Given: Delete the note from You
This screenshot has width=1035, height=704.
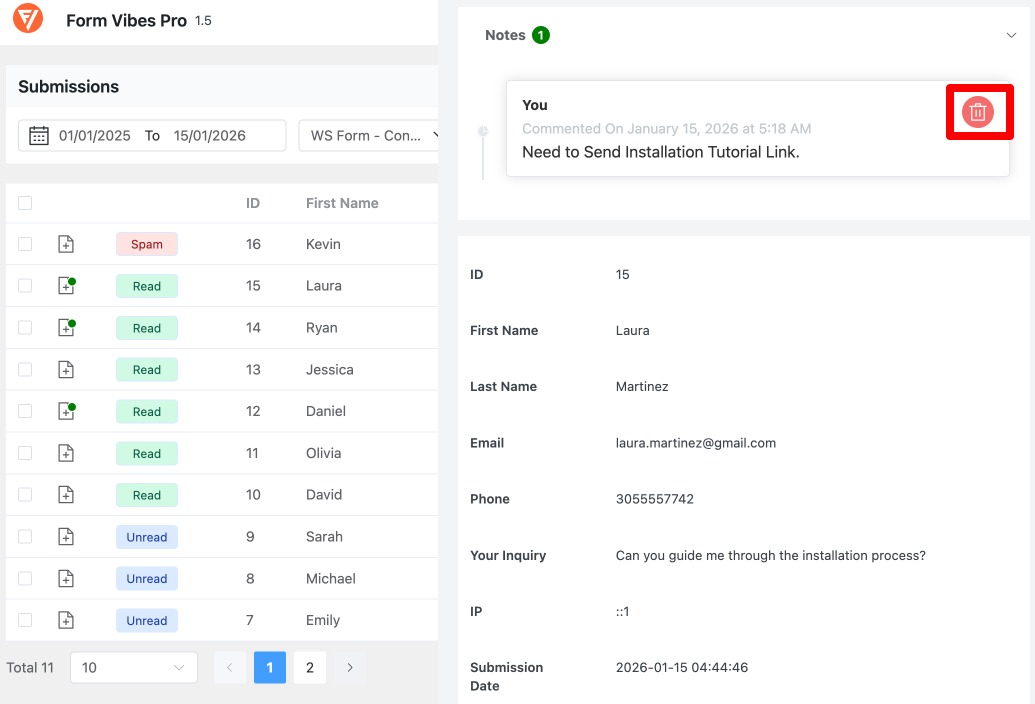Looking at the screenshot, I should (979, 112).
